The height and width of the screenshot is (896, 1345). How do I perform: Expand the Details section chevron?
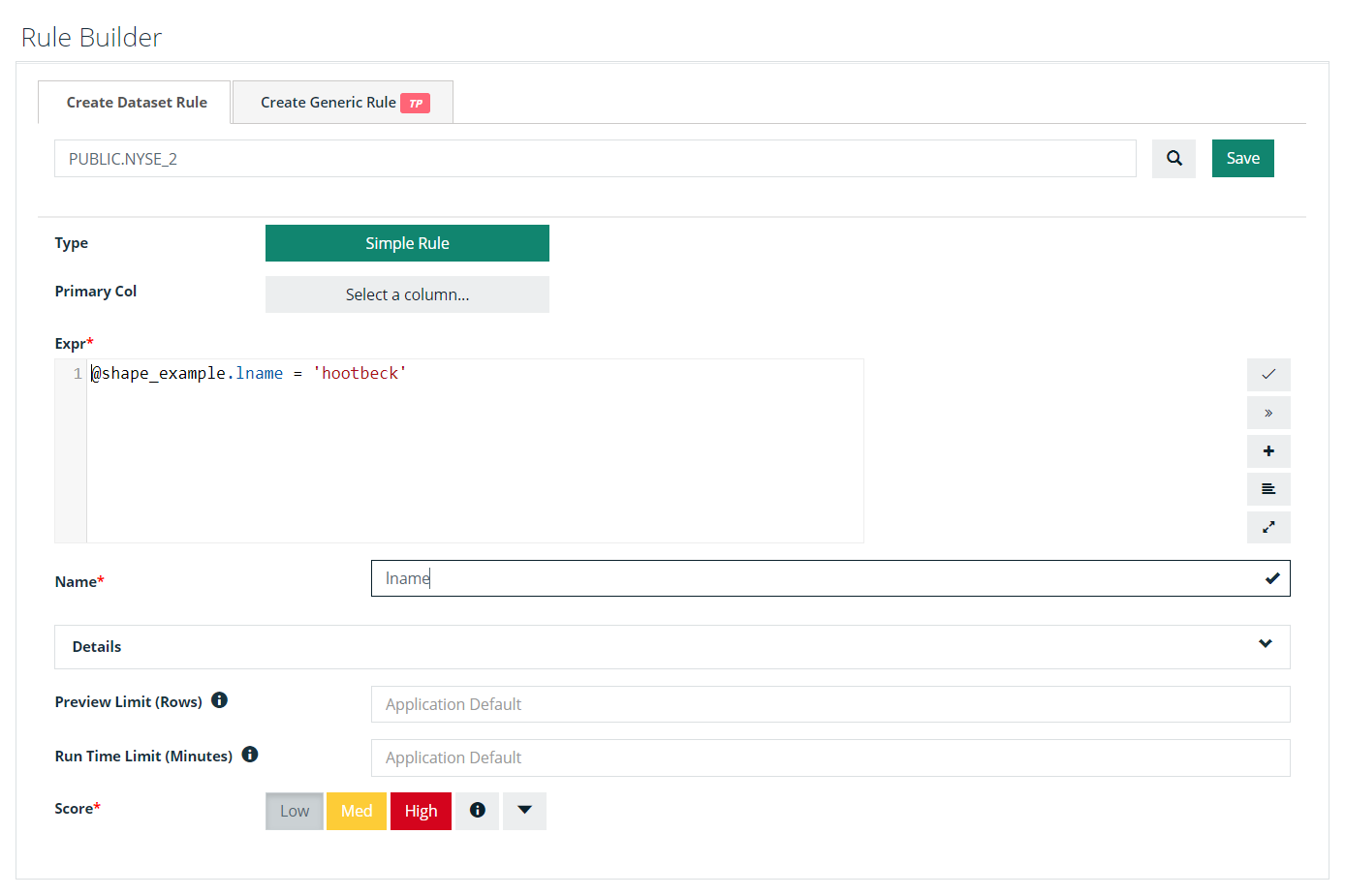pyautogui.click(x=1265, y=642)
